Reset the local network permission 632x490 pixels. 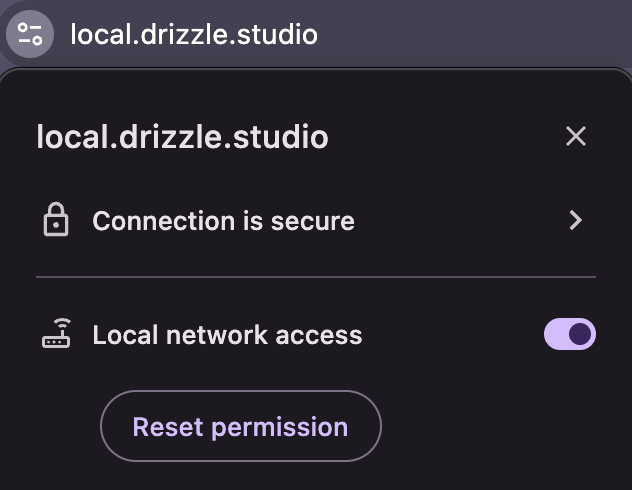click(x=240, y=427)
